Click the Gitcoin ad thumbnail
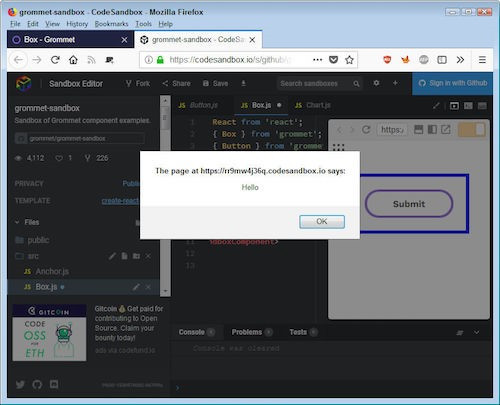The height and width of the screenshot is (405, 500). click(49, 333)
